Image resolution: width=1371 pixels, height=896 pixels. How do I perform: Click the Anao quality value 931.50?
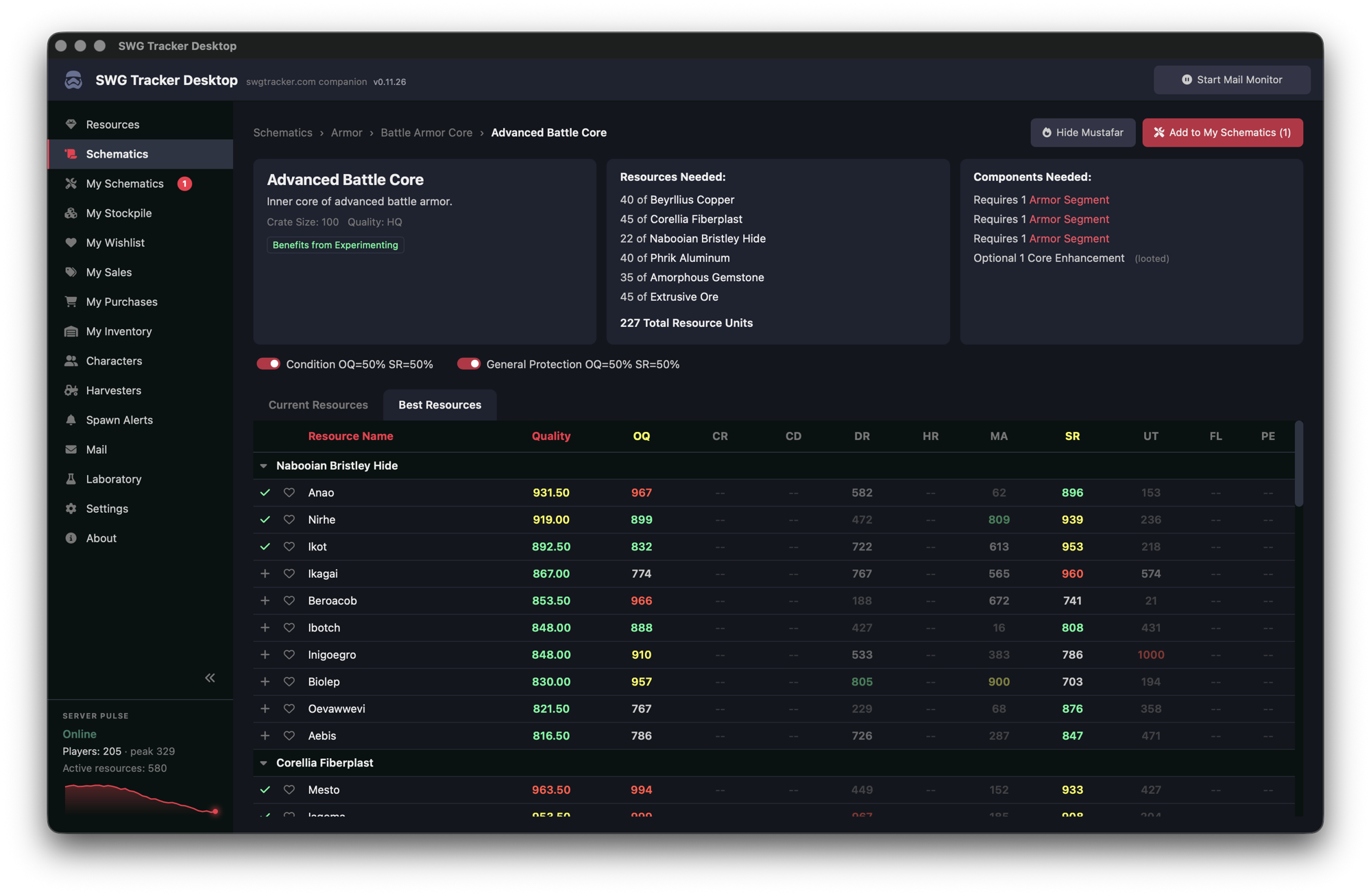(550, 492)
